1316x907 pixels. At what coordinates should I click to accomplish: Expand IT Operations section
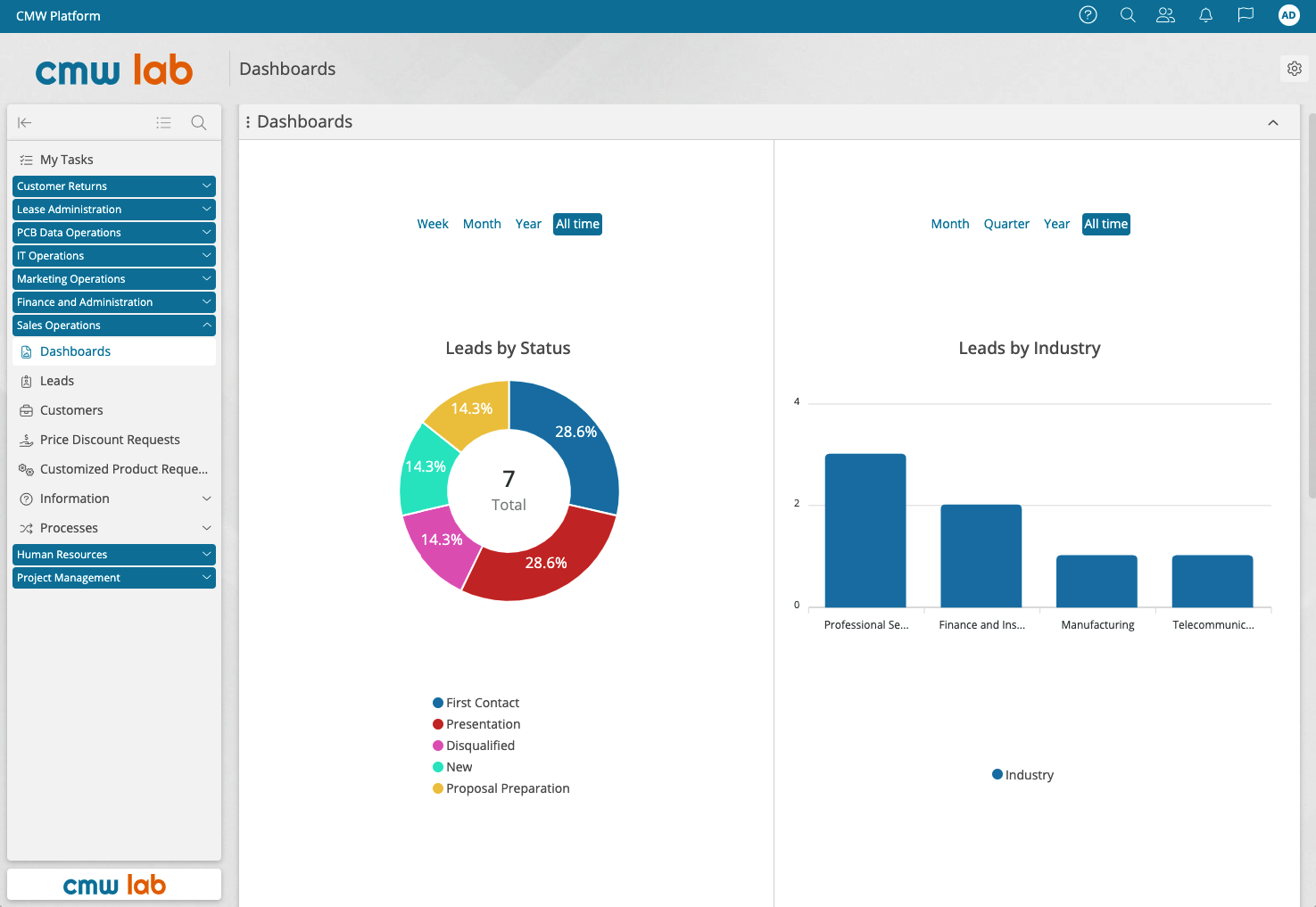tap(114, 256)
